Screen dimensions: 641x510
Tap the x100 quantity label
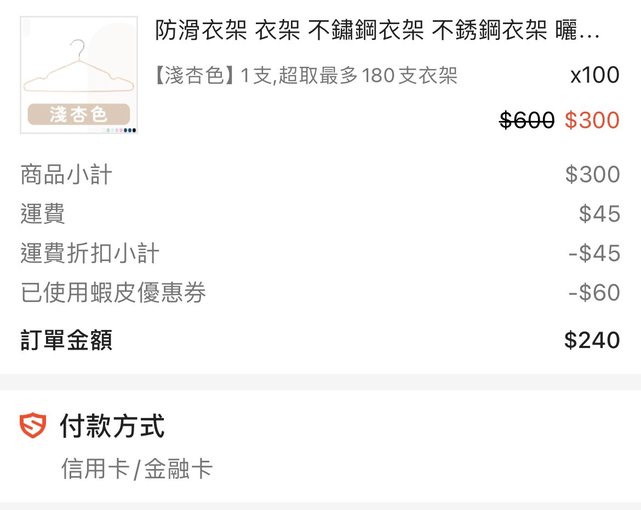click(x=594, y=76)
